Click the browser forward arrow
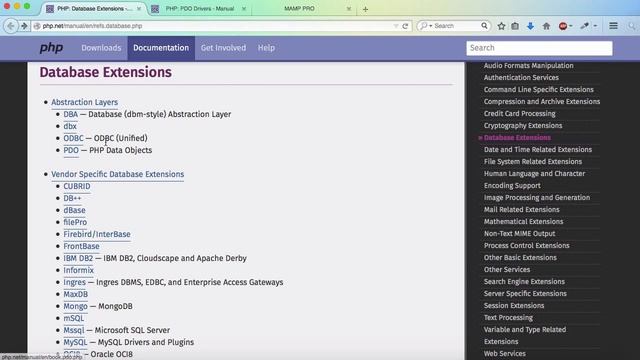 [24, 26]
